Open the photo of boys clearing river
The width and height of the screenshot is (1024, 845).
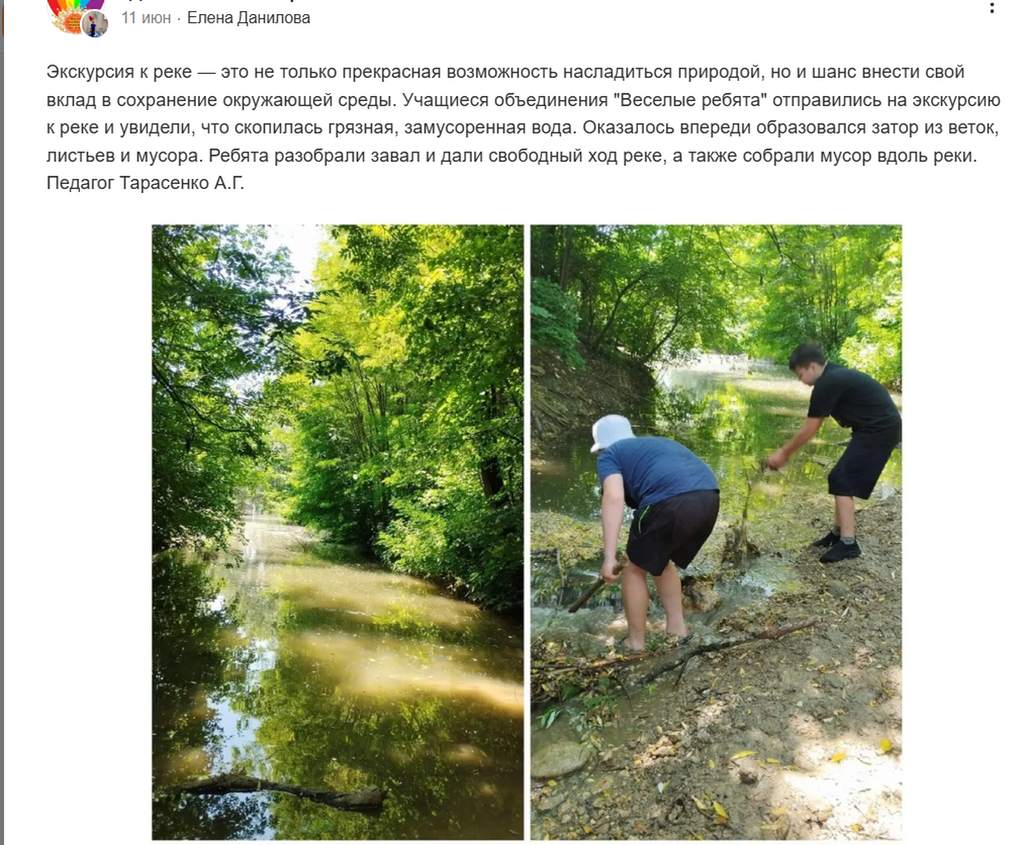[x=716, y=532]
